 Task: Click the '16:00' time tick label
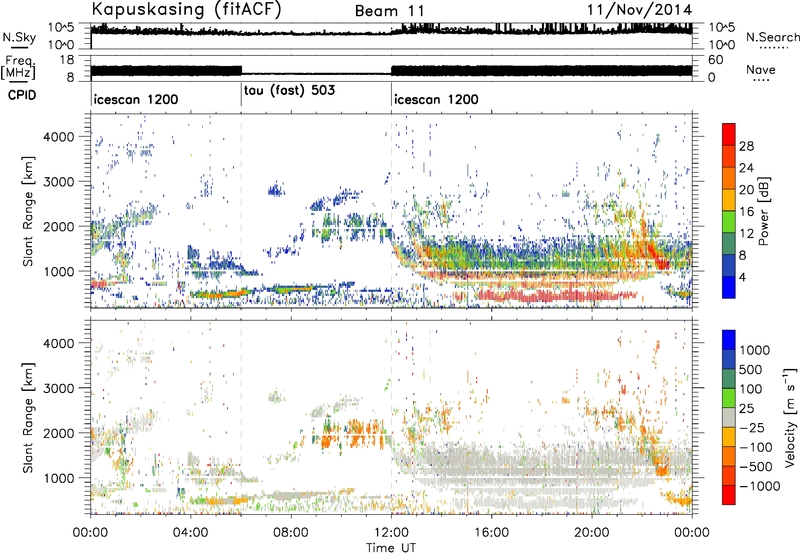tap(491, 533)
